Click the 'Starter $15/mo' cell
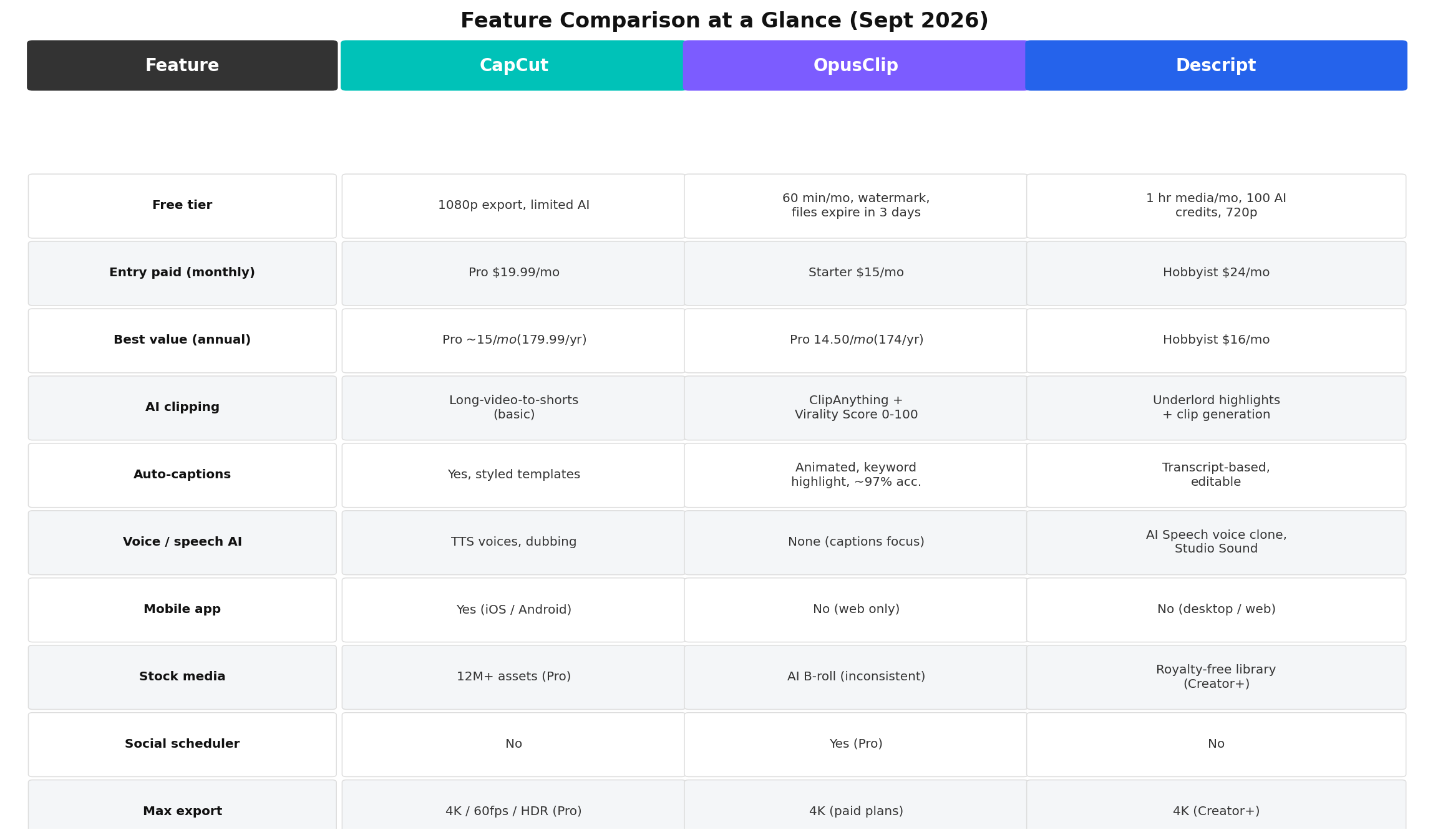Screen dimensions: 1448x840 [856, 273]
